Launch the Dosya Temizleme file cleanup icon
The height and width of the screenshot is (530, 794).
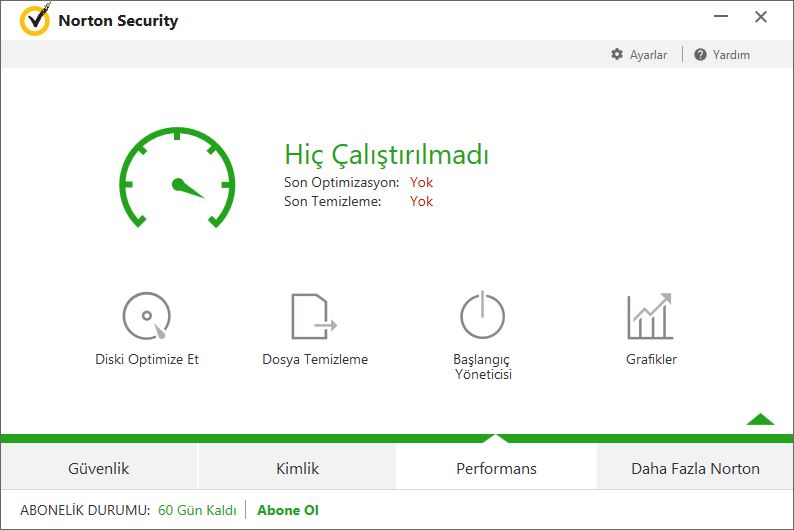coord(314,316)
